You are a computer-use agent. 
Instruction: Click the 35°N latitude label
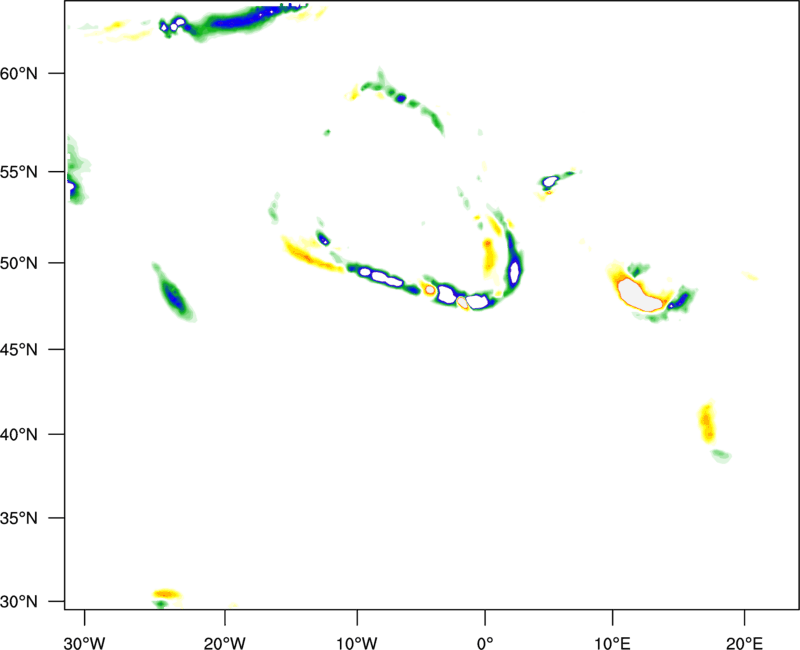[x=19, y=518]
